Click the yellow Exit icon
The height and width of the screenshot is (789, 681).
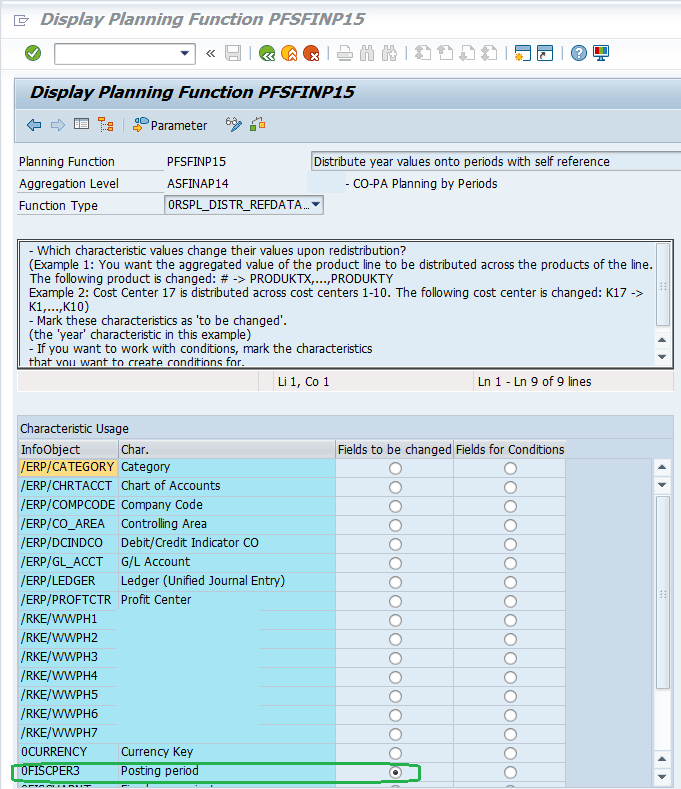tap(289, 53)
